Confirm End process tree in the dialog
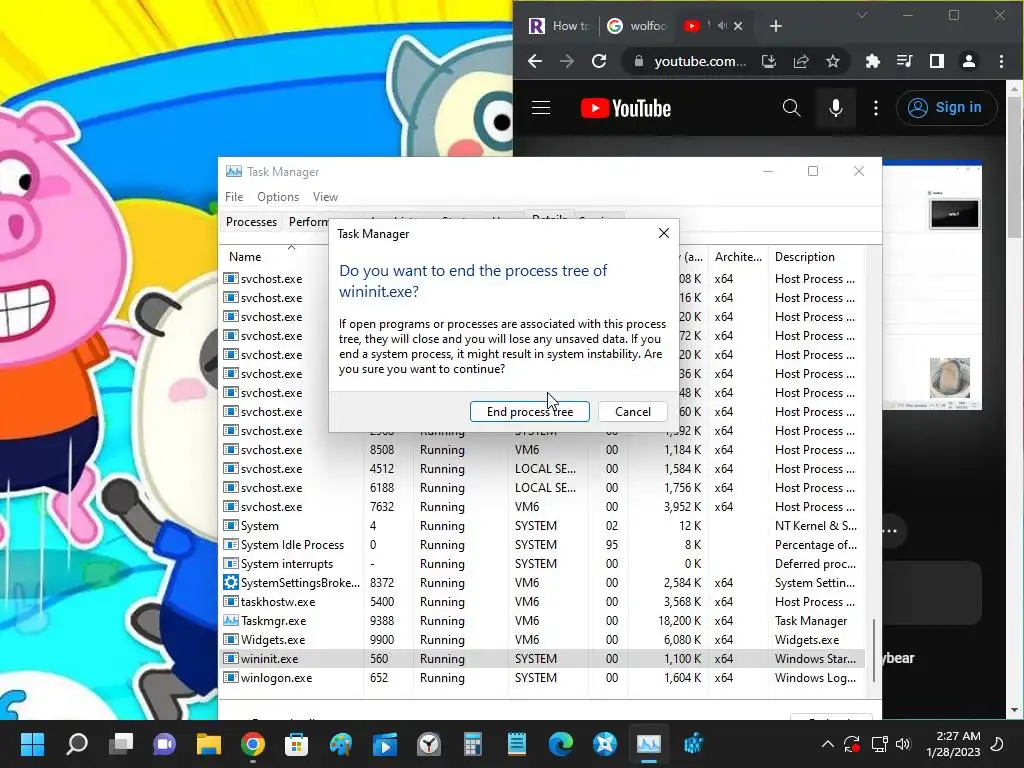Image resolution: width=1024 pixels, height=768 pixels. (x=530, y=411)
